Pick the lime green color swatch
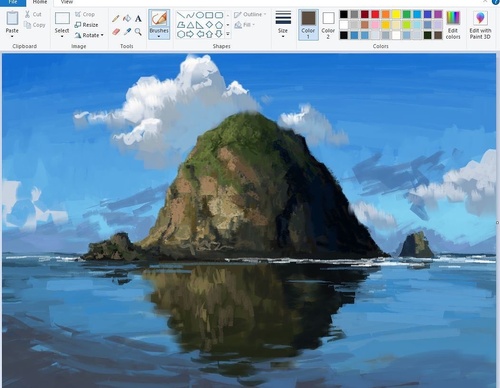This screenshot has height=388, width=500. click(407, 25)
